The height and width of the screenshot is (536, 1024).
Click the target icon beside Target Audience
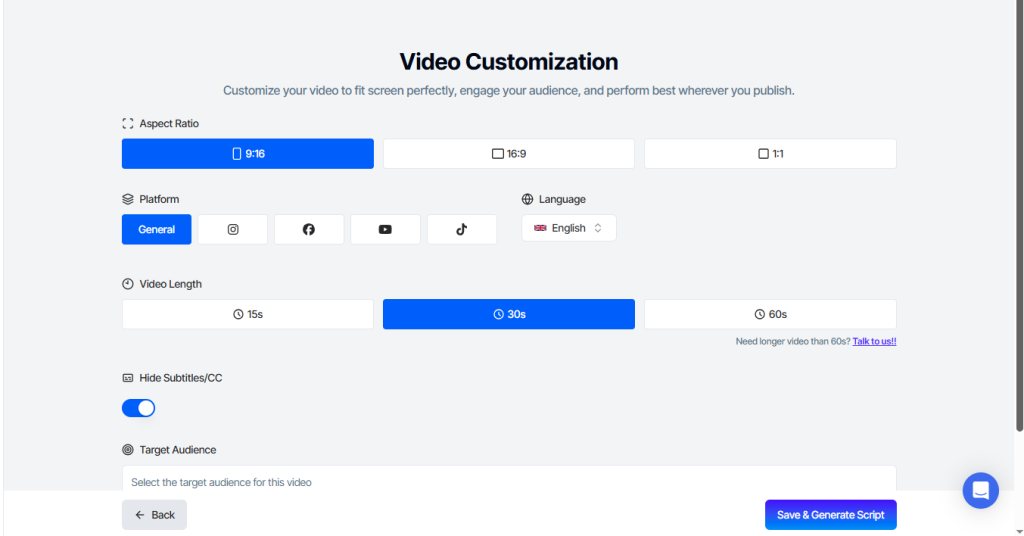(128, 450)
